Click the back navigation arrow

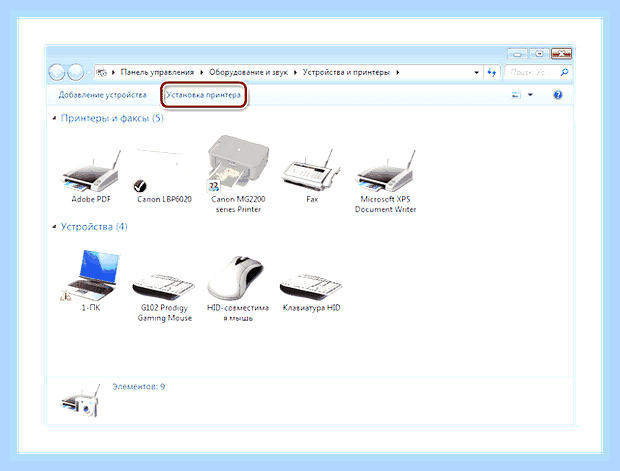57,72
